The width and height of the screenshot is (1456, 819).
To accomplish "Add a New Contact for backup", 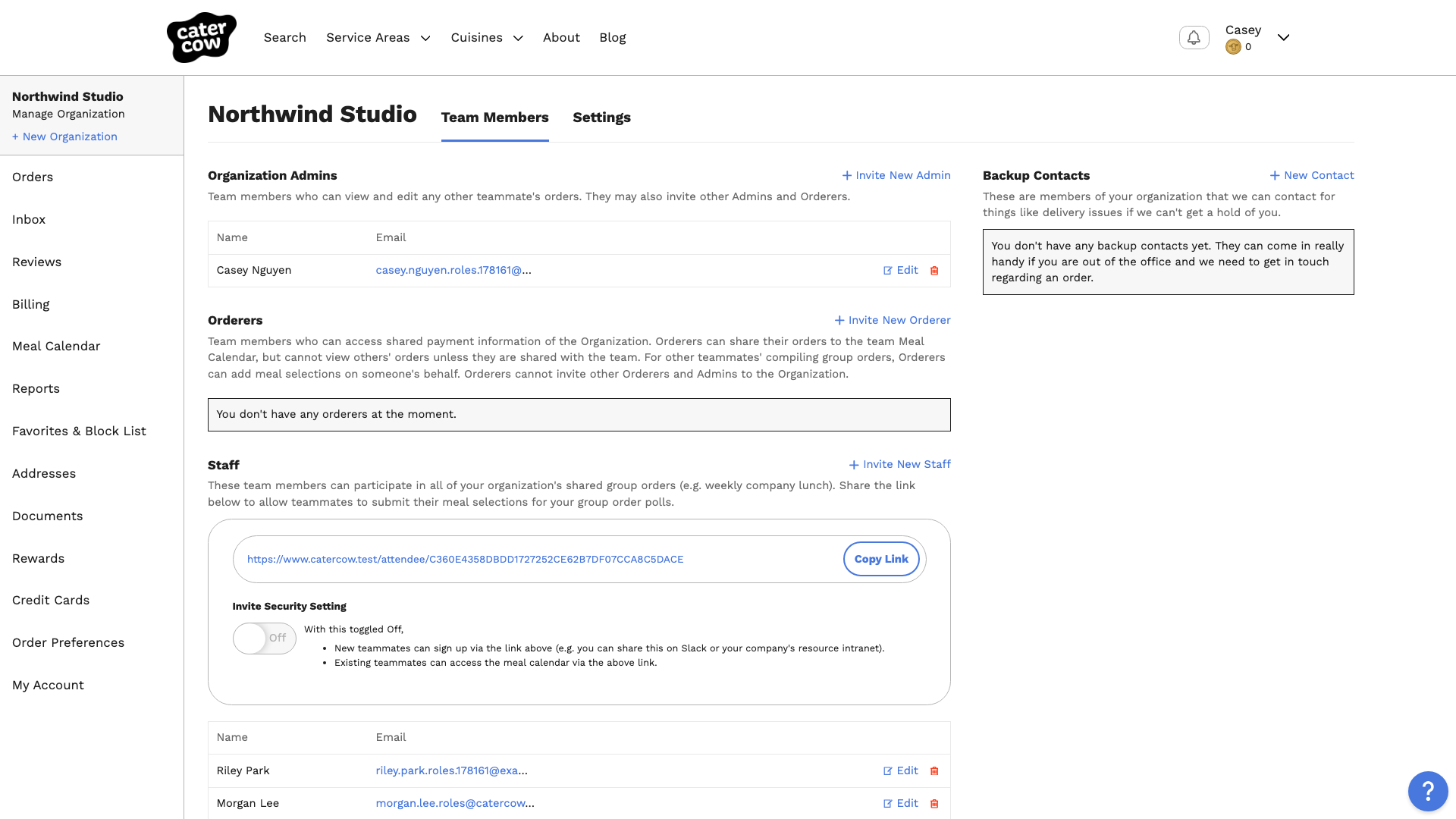I will 1311,175.
